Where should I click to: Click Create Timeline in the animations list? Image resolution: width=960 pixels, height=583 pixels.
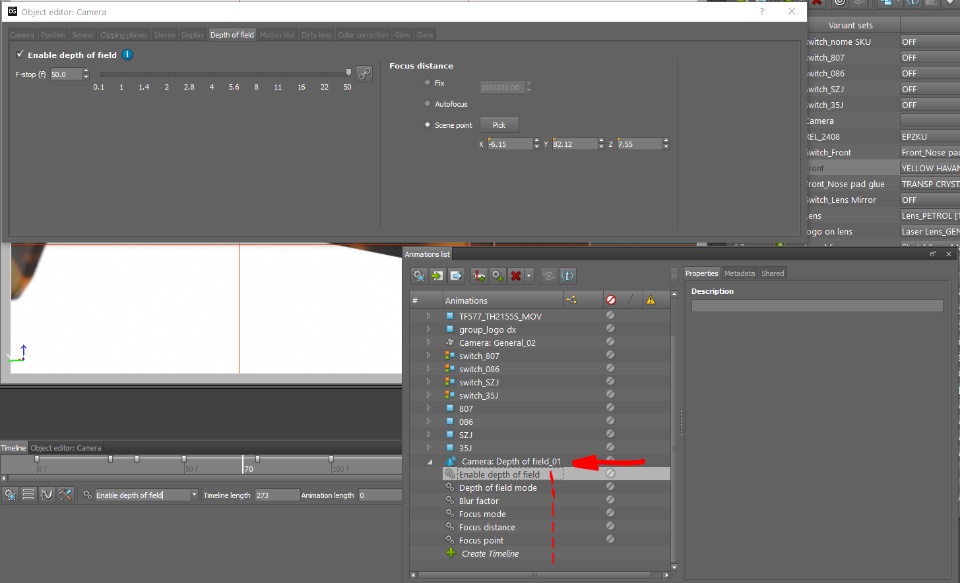pos(489,554)
